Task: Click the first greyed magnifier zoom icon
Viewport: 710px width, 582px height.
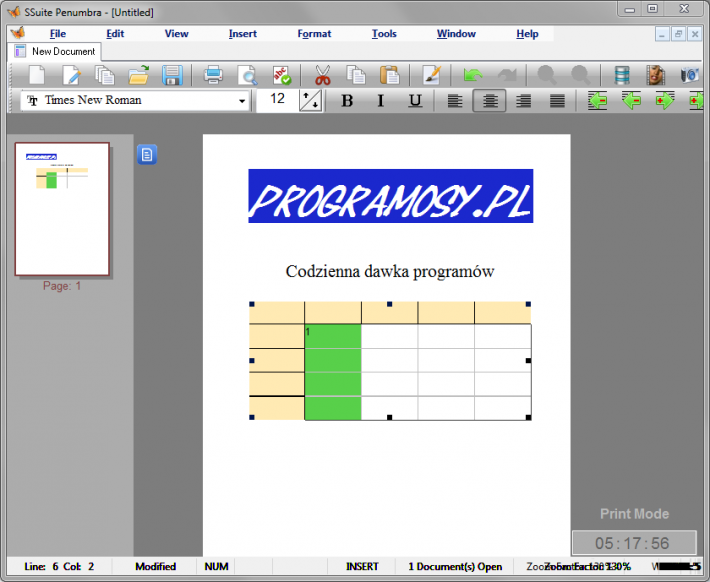Action: [547, 75]
